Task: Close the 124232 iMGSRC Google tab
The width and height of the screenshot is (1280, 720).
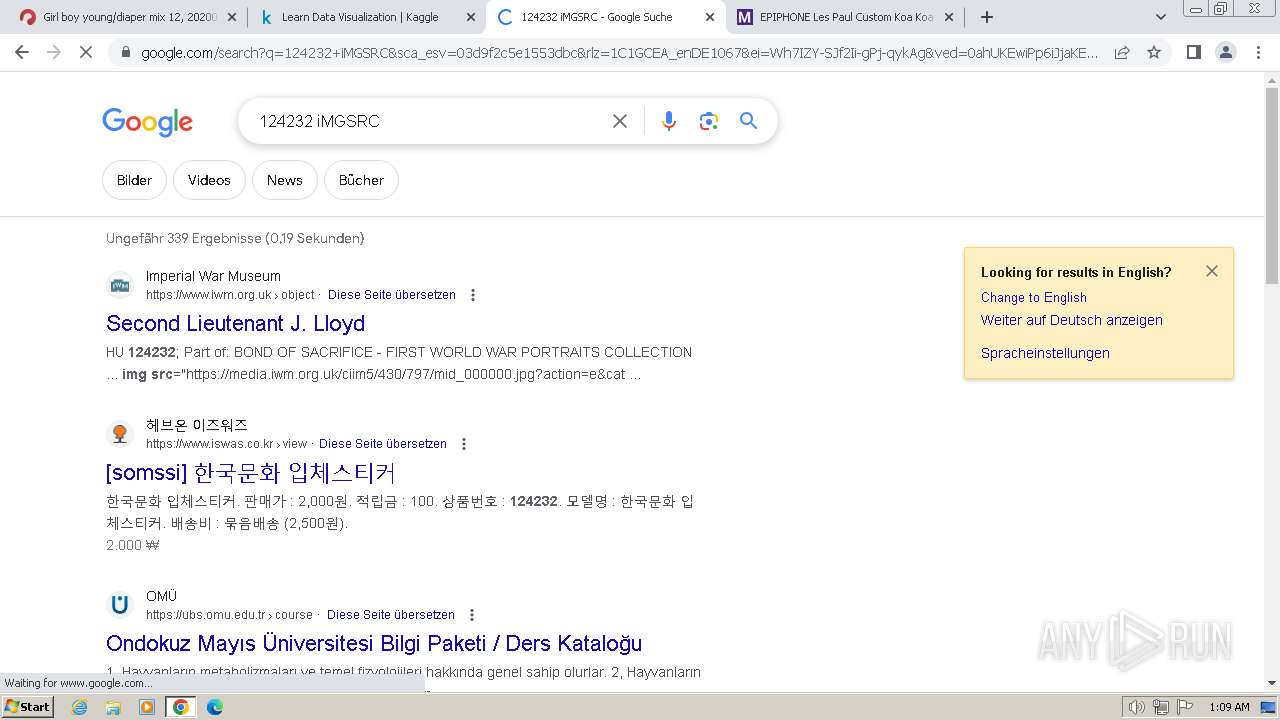Action: coord(710,17)
